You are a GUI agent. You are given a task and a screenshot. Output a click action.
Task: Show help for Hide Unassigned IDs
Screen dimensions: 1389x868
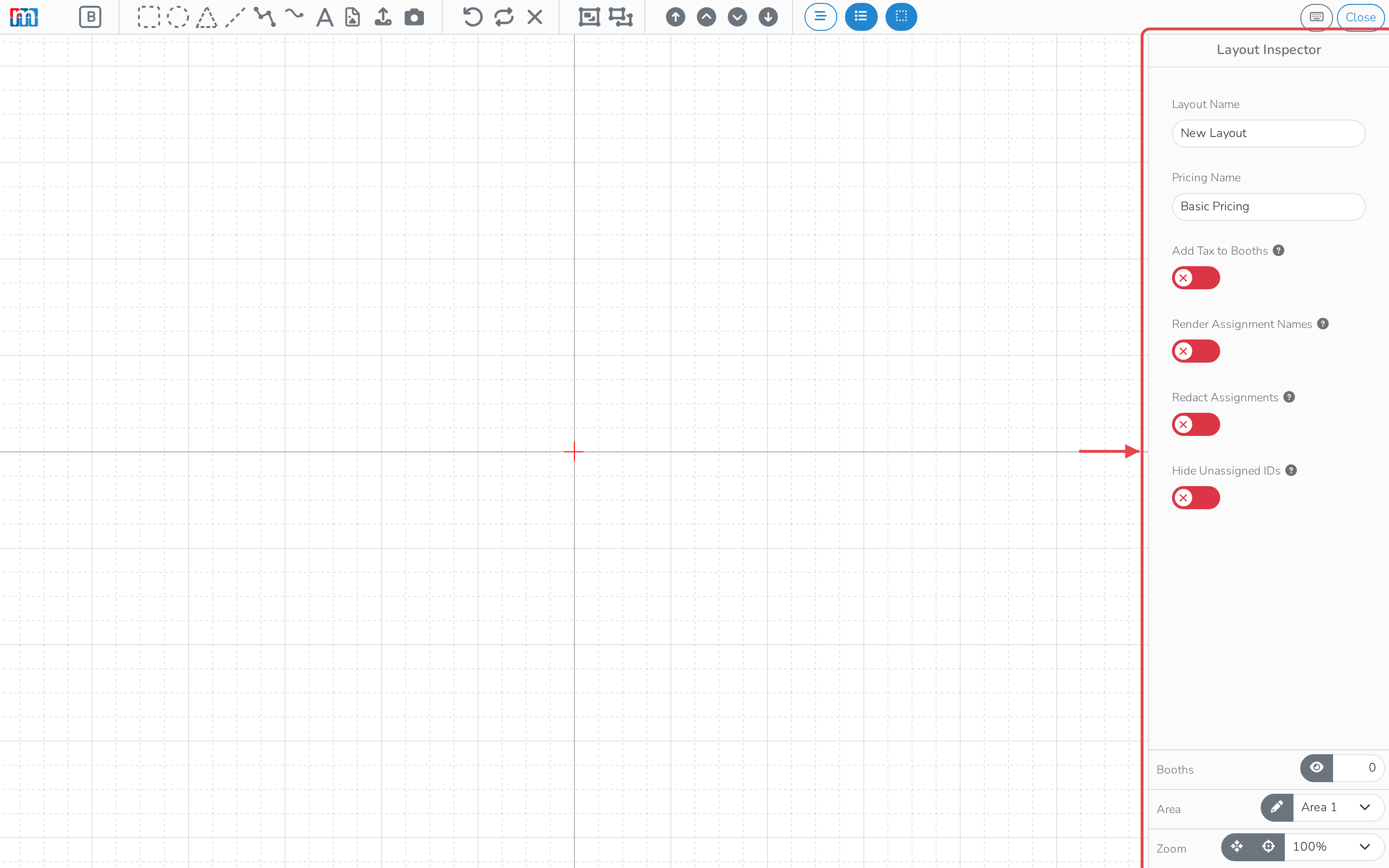point(1292,470)
